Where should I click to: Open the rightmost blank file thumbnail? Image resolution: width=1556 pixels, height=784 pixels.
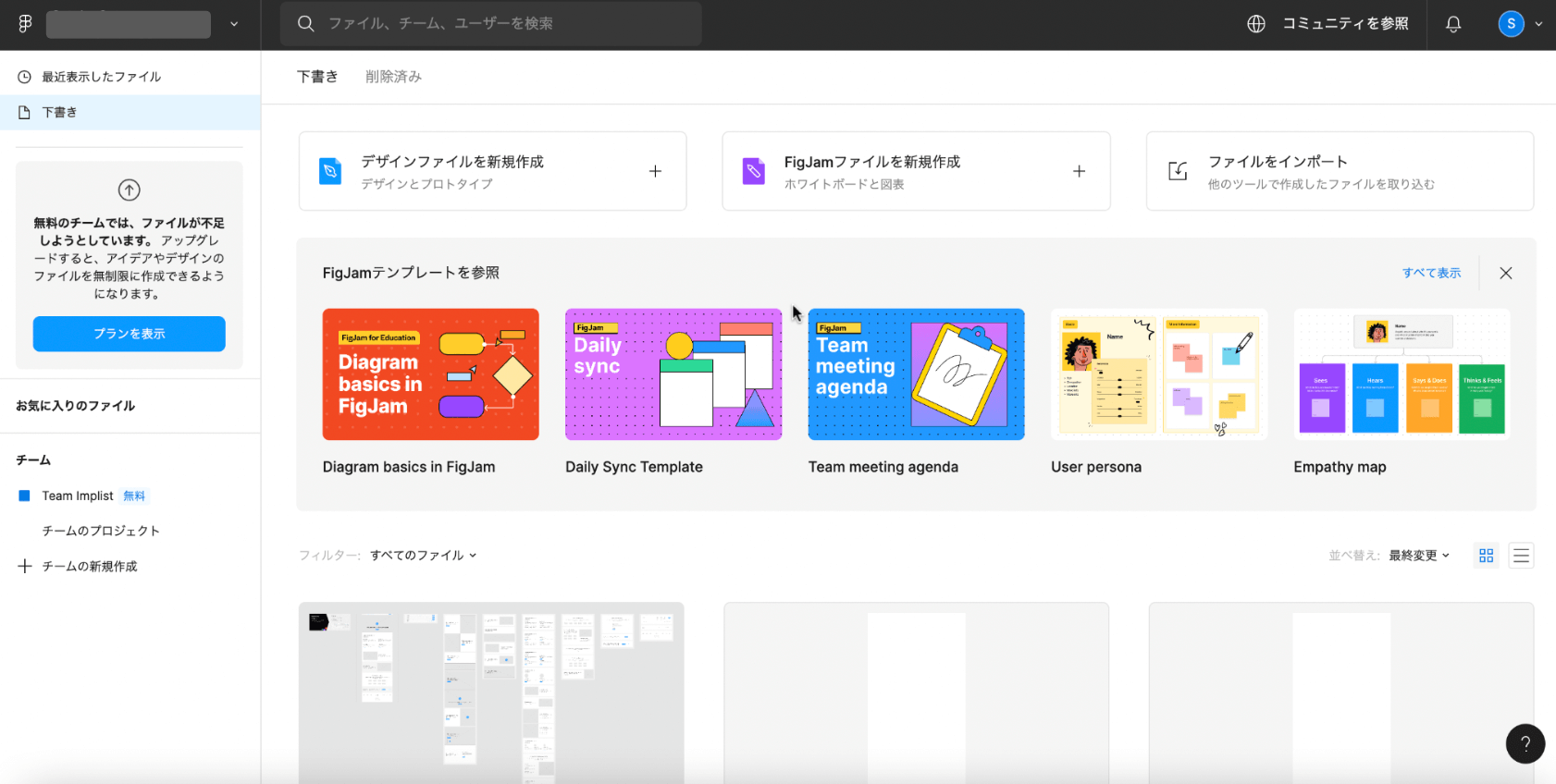click(x=1341, y=693)
